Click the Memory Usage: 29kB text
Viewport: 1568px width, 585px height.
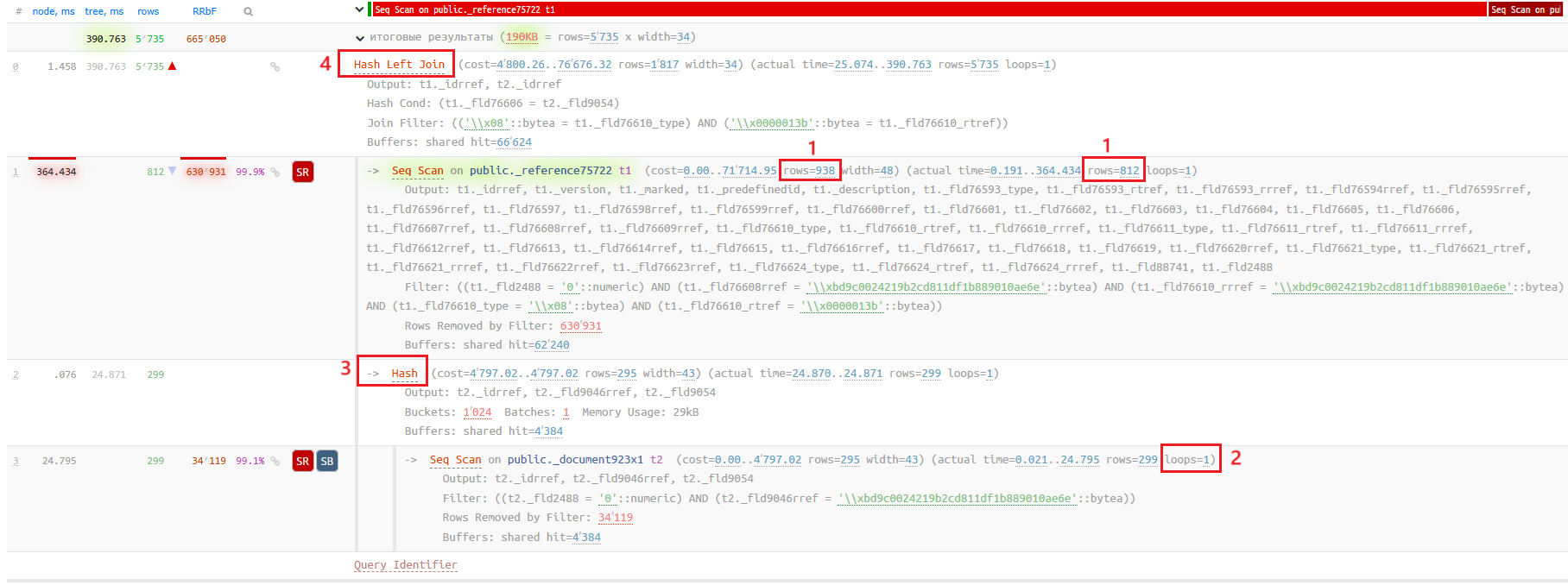640,412
